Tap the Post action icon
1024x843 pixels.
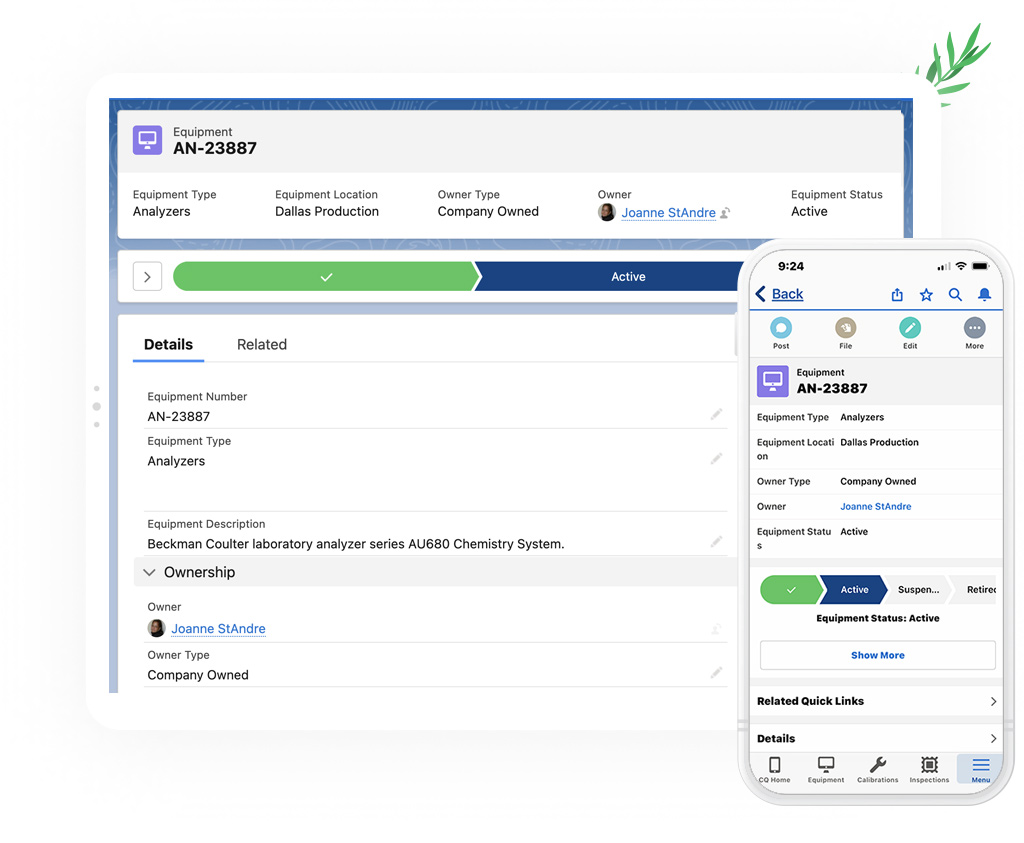[781, 328]
